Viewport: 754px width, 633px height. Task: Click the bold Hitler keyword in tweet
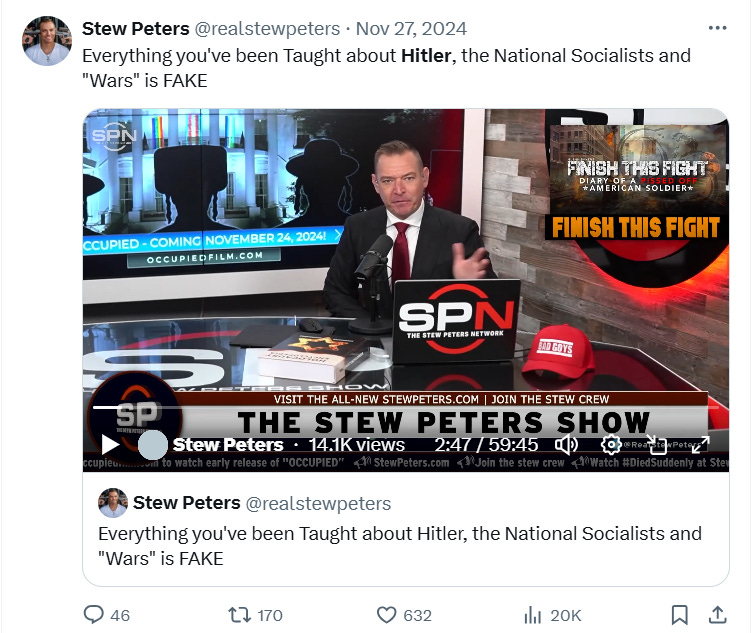point(426,55)
